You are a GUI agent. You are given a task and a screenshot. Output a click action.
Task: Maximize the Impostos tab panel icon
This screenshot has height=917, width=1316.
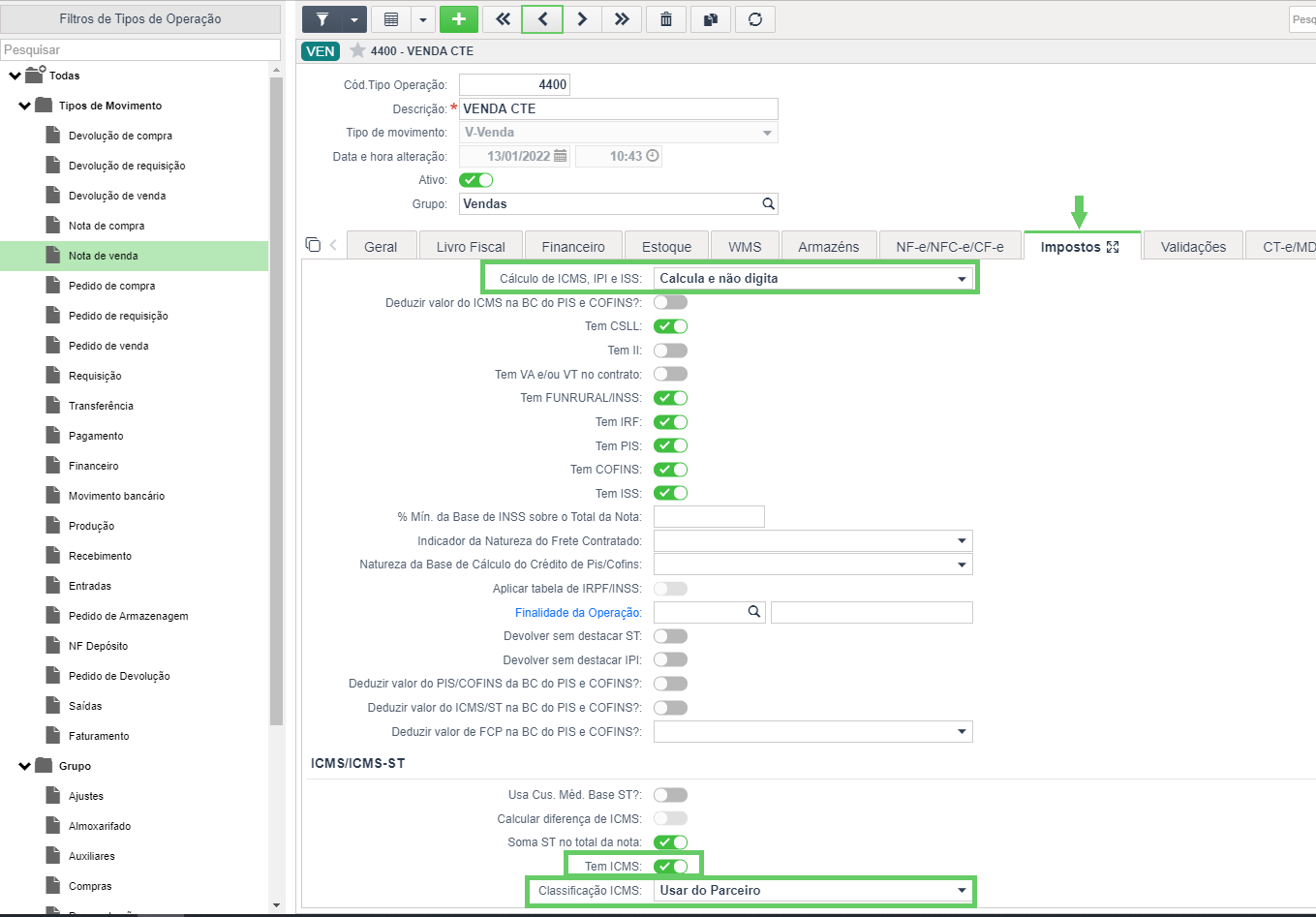pyautogui.click(x=1113, y=247)
